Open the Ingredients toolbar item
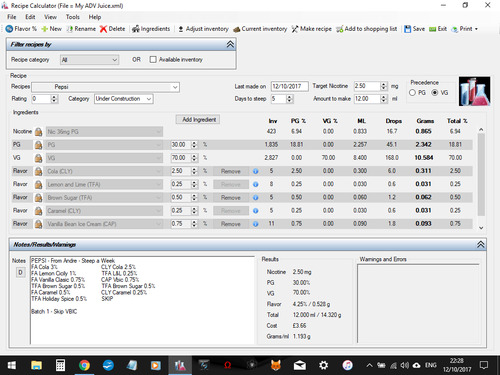500x375 pixels. [x=151, y=29]
